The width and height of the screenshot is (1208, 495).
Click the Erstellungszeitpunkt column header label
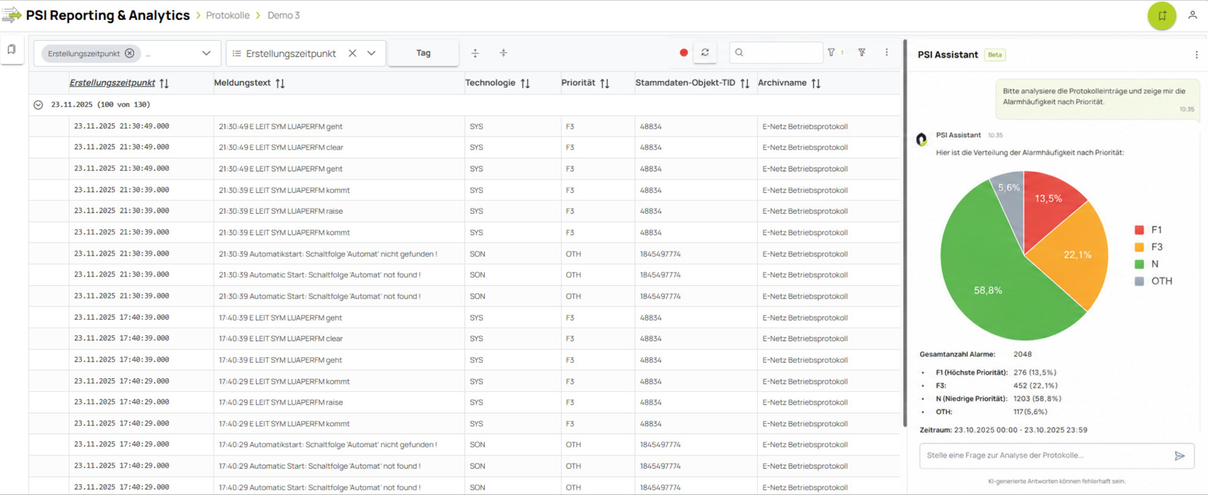pos(112,83)
